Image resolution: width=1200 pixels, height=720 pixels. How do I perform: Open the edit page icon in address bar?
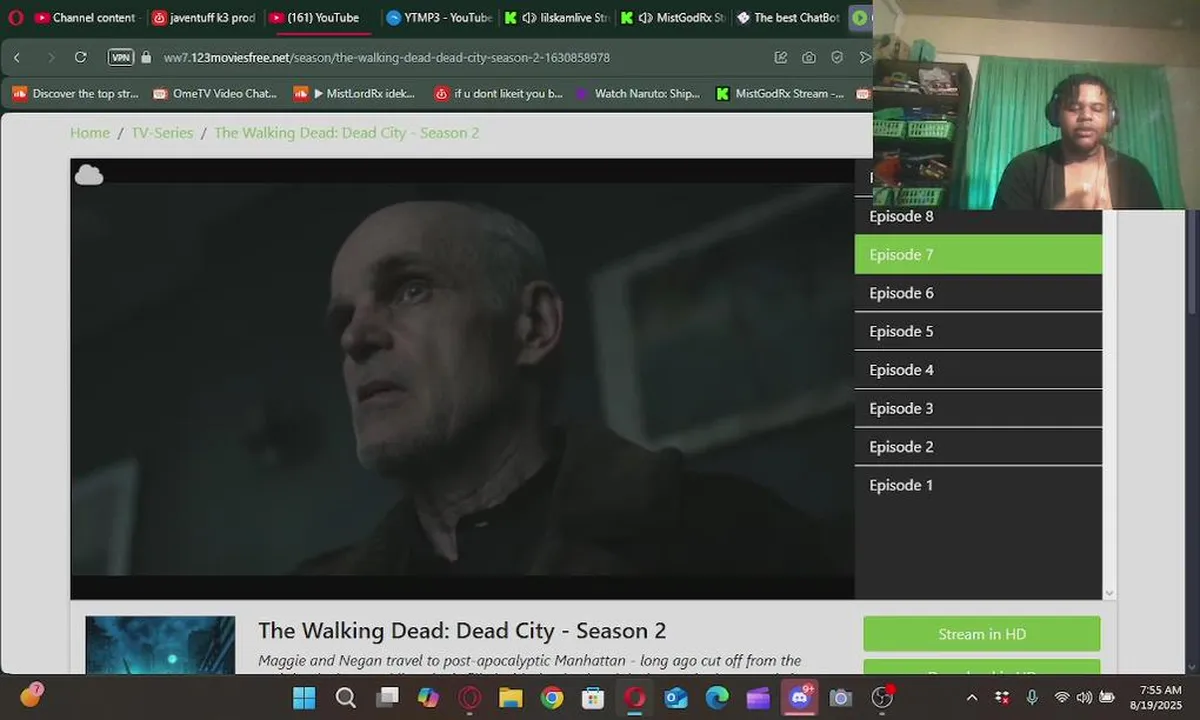click(781, 58)
